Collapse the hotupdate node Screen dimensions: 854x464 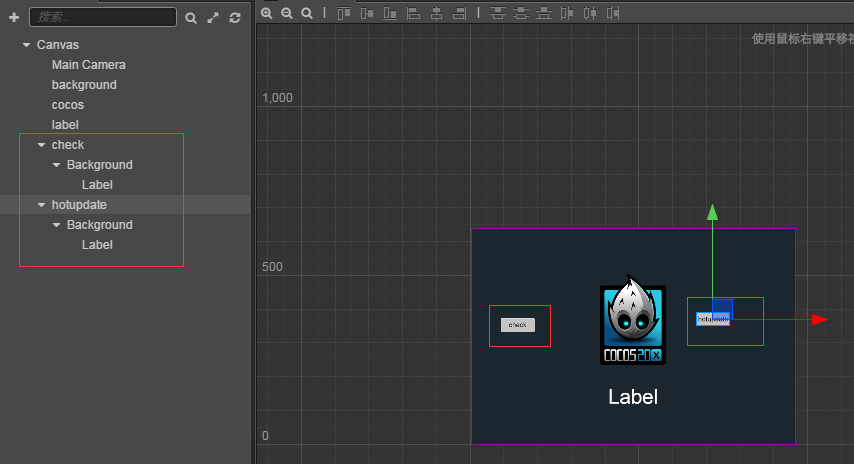[x=41, y=205]
